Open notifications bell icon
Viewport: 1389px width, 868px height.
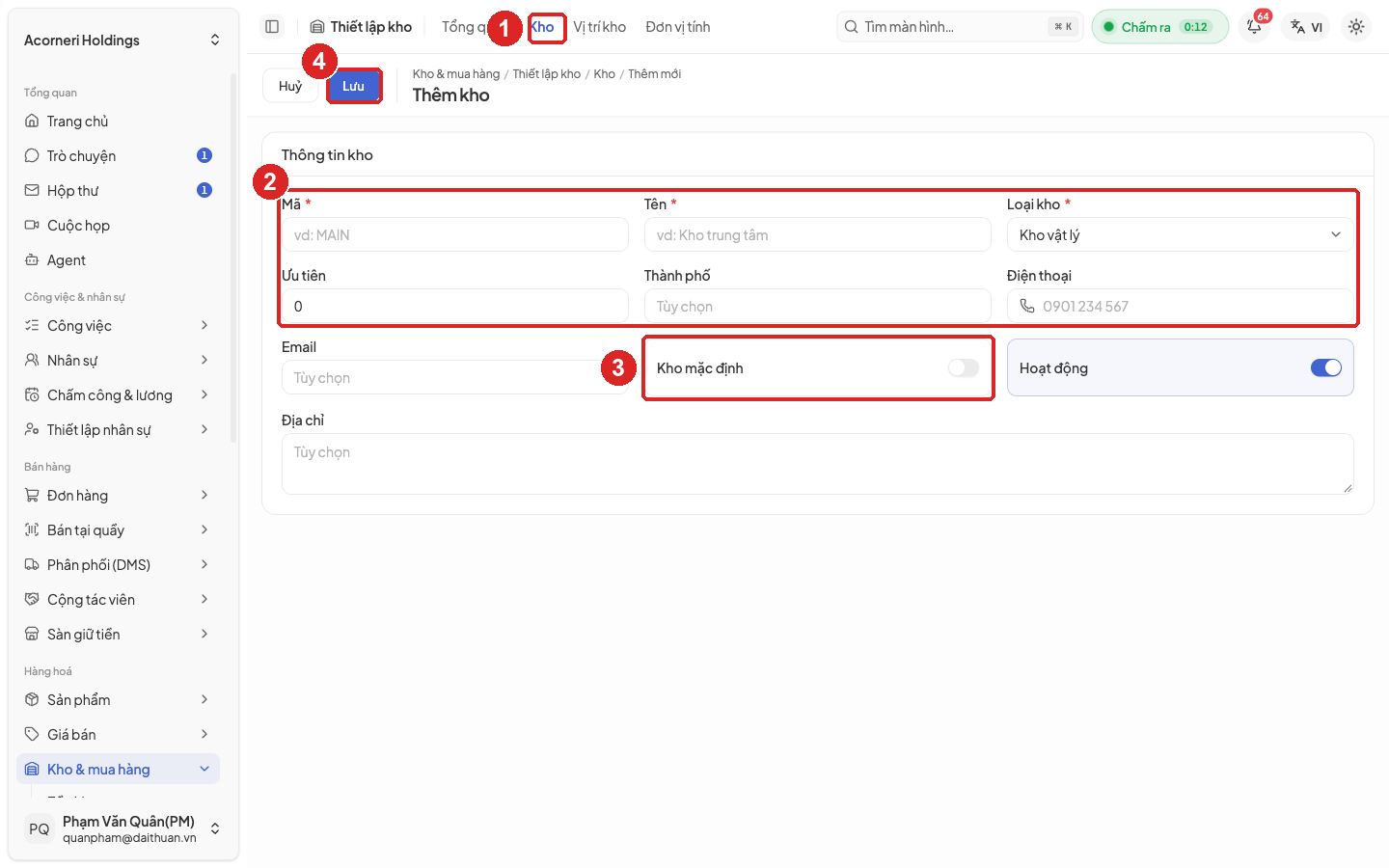click(1254, 27)
